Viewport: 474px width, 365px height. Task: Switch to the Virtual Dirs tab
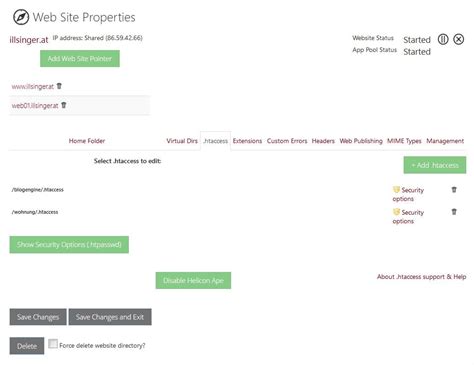tap(182, 141)
